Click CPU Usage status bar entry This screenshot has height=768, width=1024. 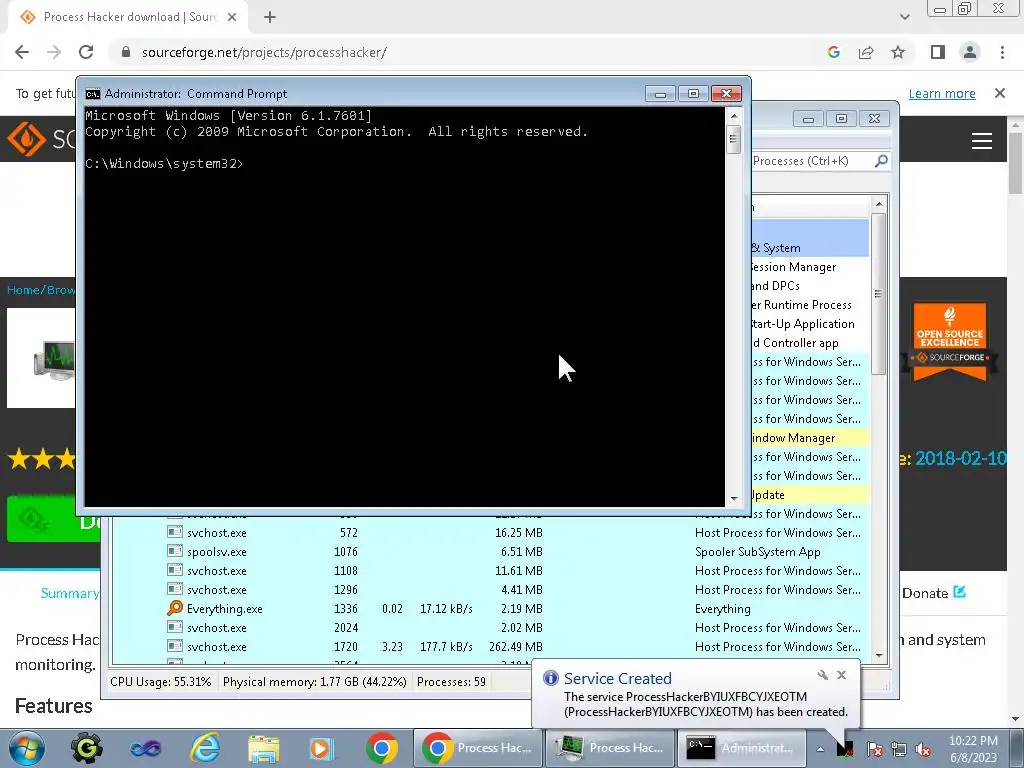161,682
